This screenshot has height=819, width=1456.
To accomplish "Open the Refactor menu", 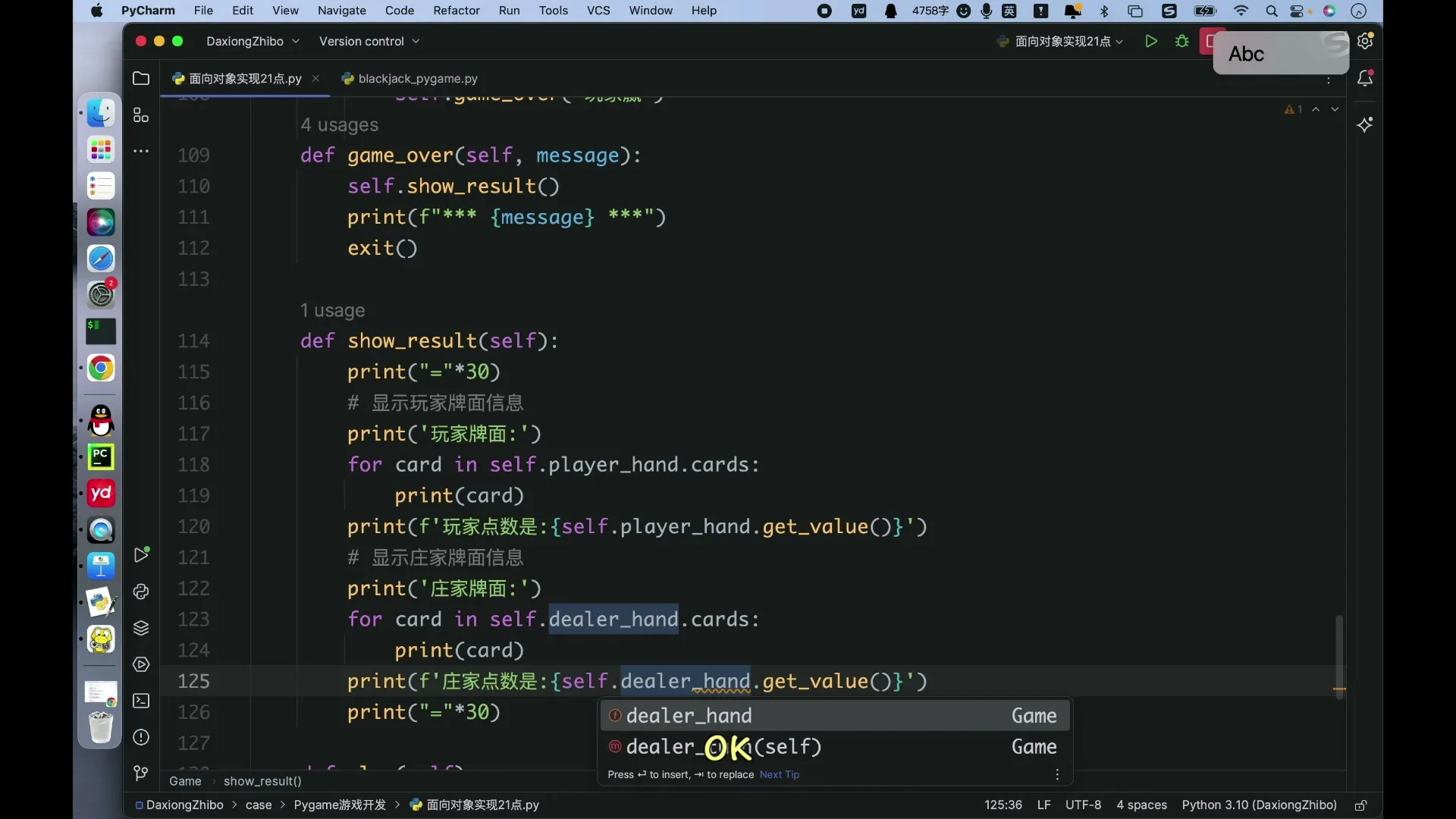I will coord(457,11).
